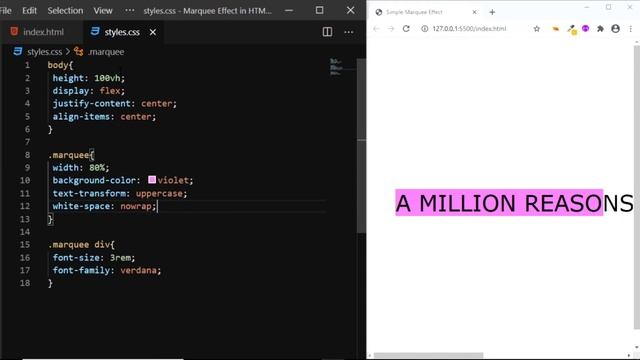Click the orange extension icon in toolbar

(x=556, y=29)
